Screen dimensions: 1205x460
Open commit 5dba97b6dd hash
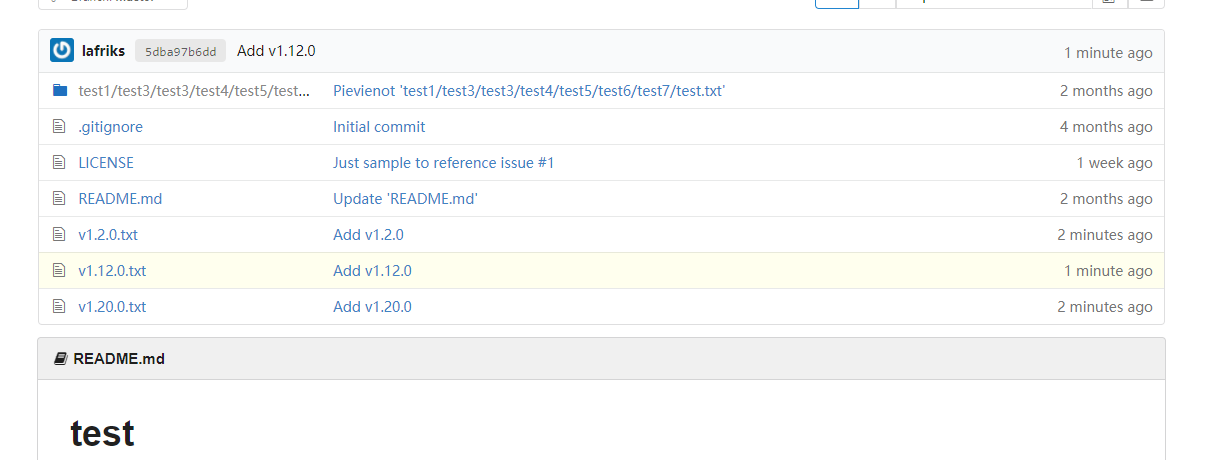(180, 51)
